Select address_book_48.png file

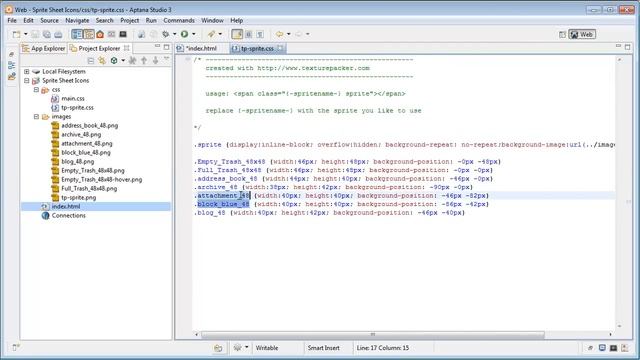[x=89, y=125]
